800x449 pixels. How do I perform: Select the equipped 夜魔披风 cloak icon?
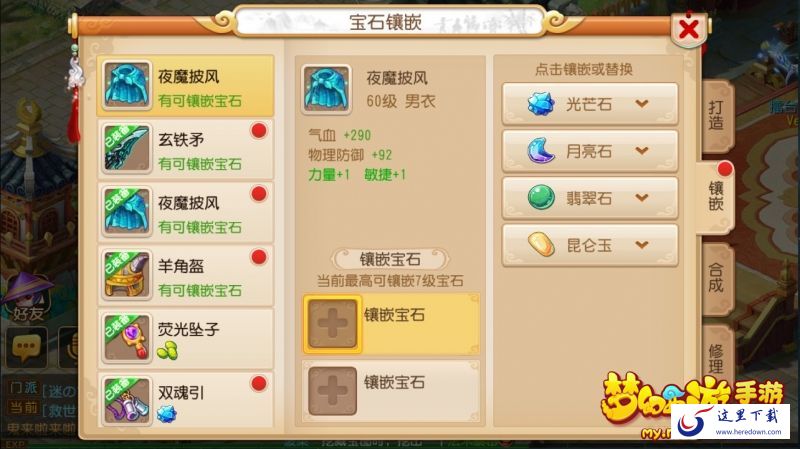coord(127,212)
